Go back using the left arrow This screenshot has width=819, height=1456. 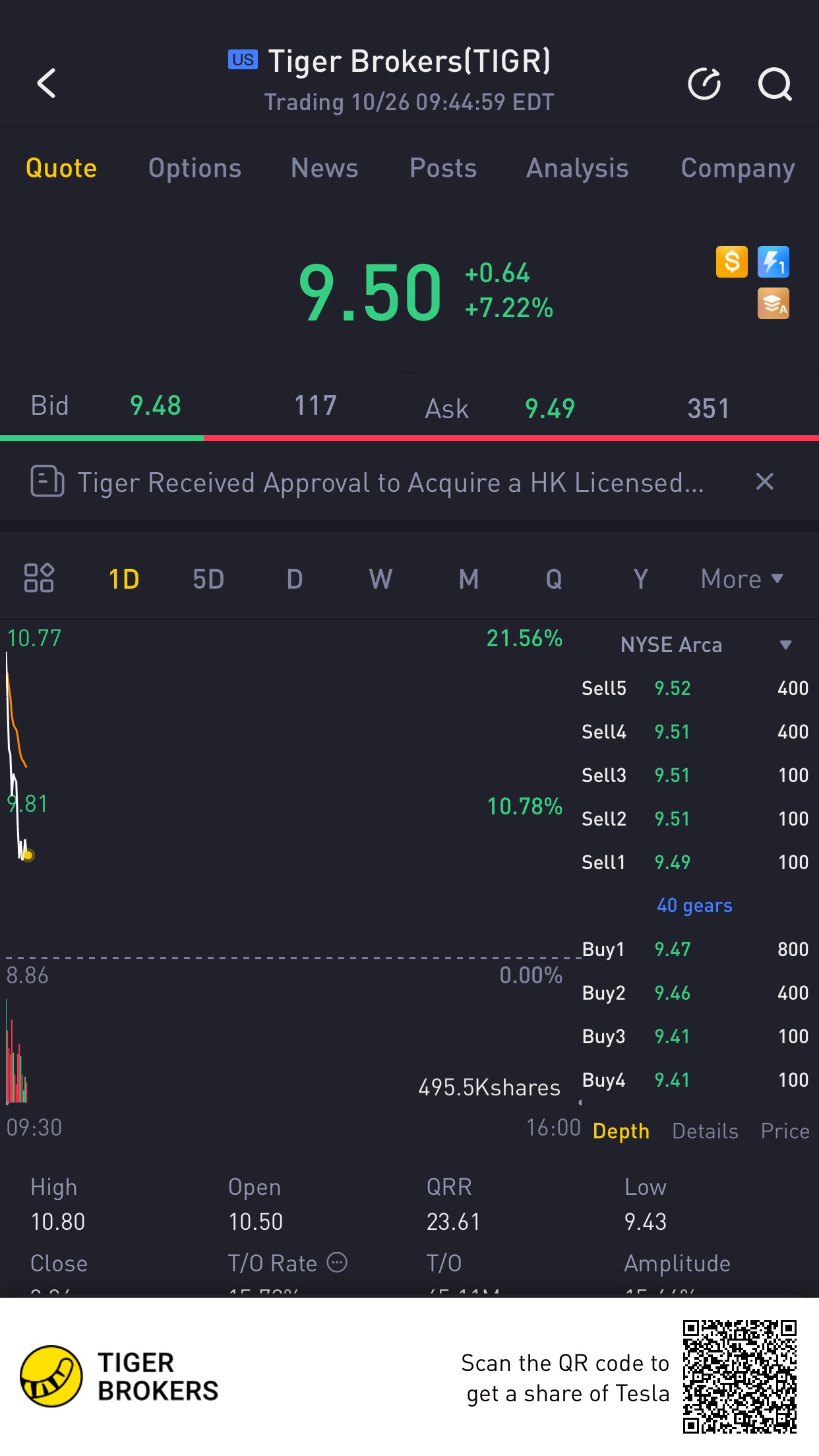click(46, 84)
